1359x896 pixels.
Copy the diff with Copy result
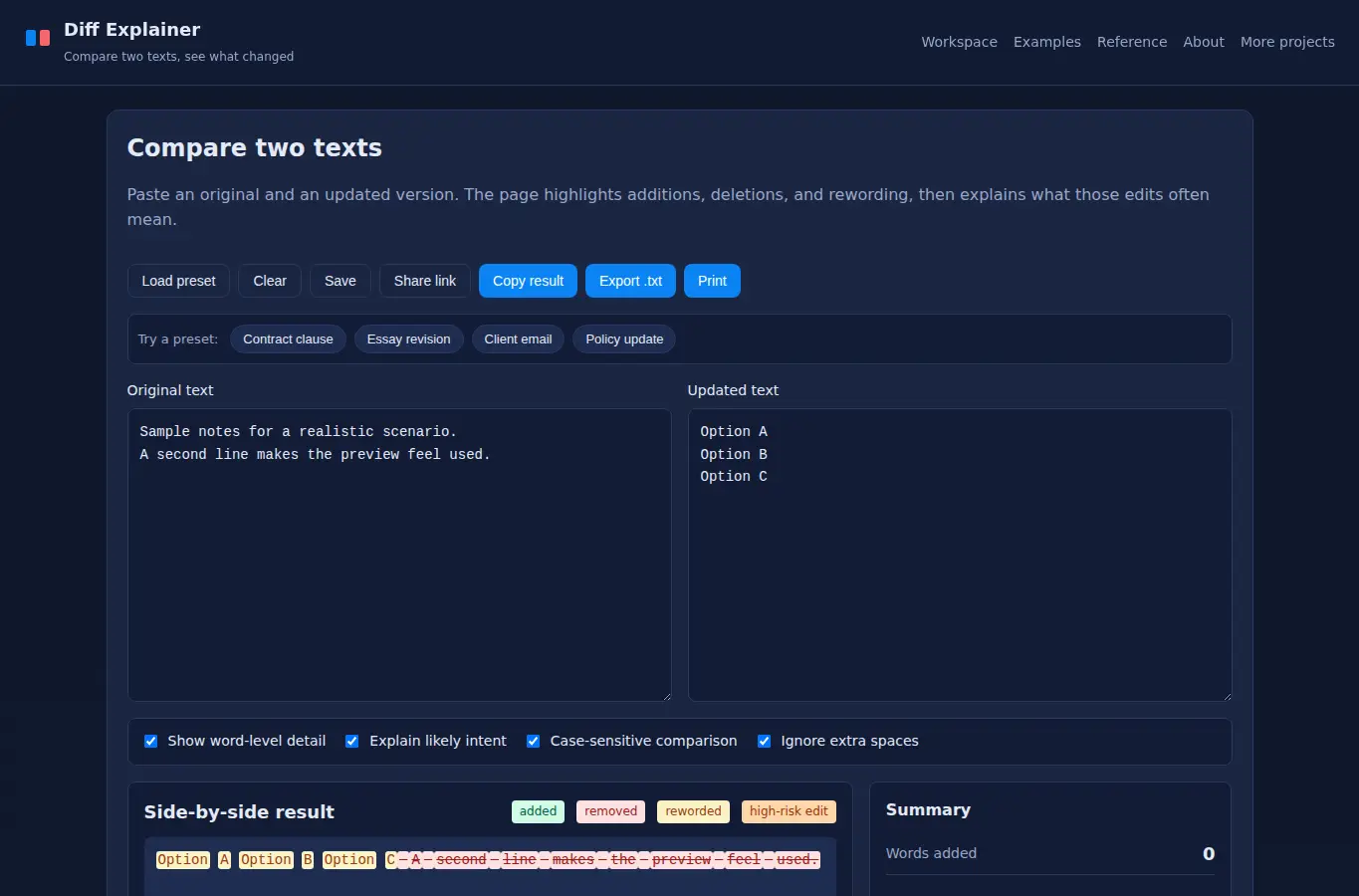[528, 281]
